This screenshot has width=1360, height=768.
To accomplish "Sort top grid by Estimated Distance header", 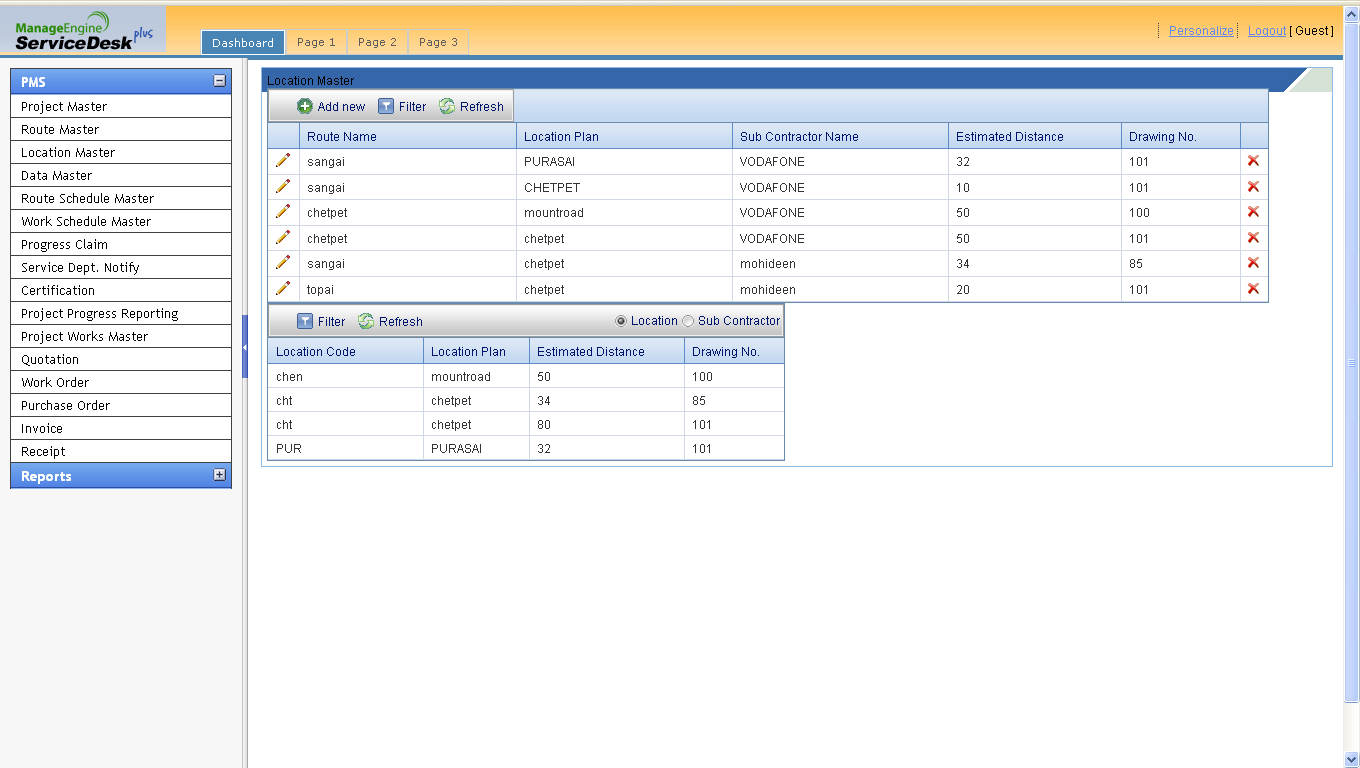I will pos(1035,136).
